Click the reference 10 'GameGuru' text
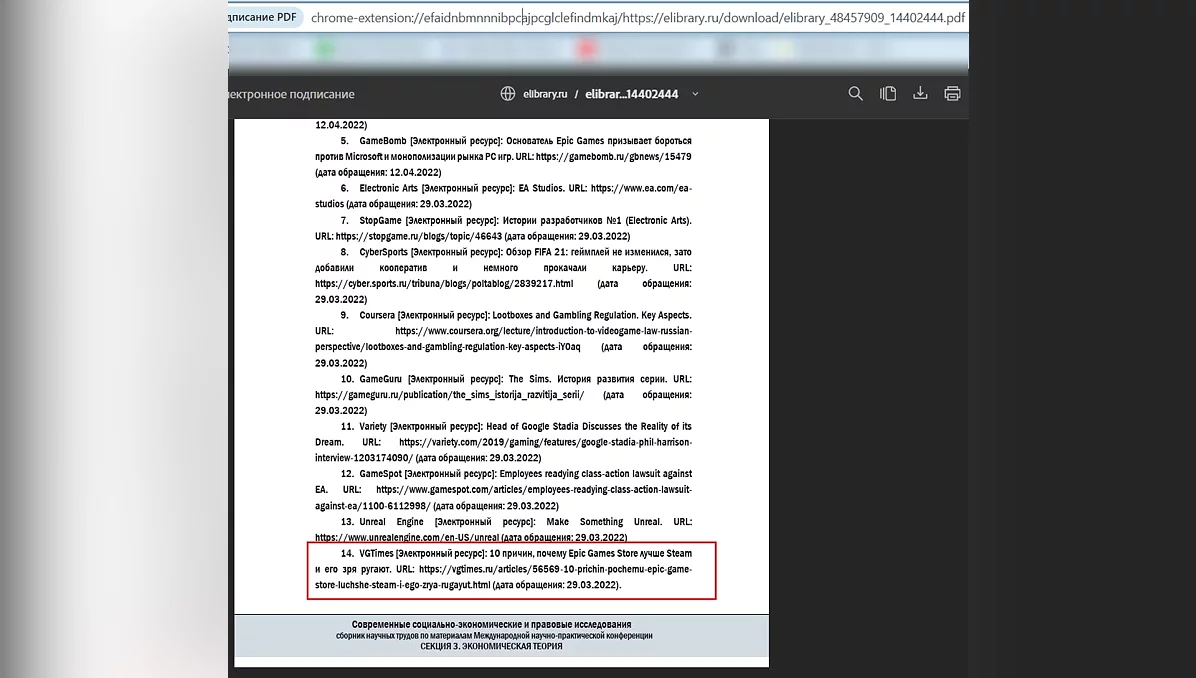The width and height of the screenshot is (1196, 678). pyautogui.click(x=381, y=379)
